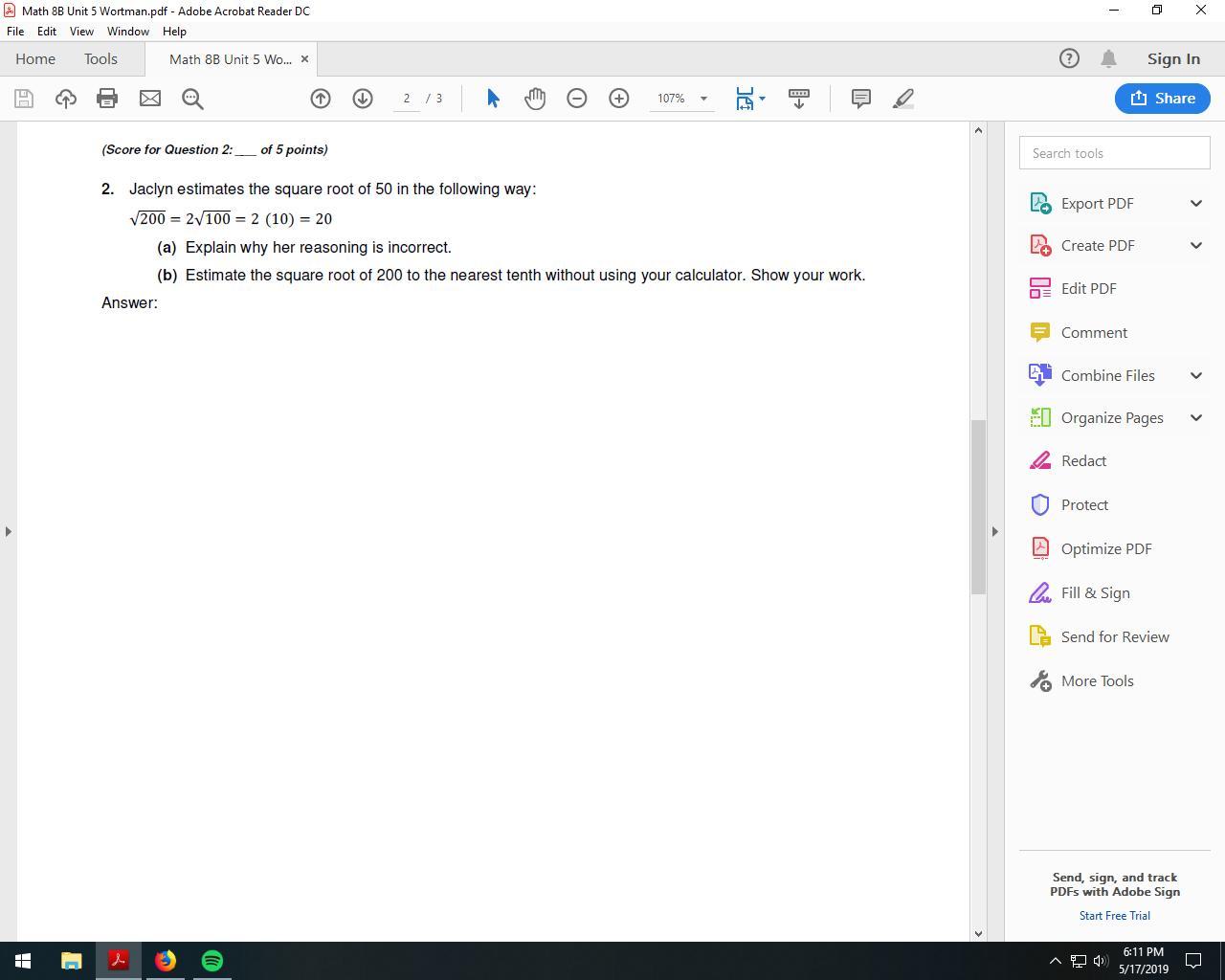The width and height of the screenshot is (1225, 980).
Task: Click the Zoom out minus icon
Action: pyautogui.click(x=577, y=99)
